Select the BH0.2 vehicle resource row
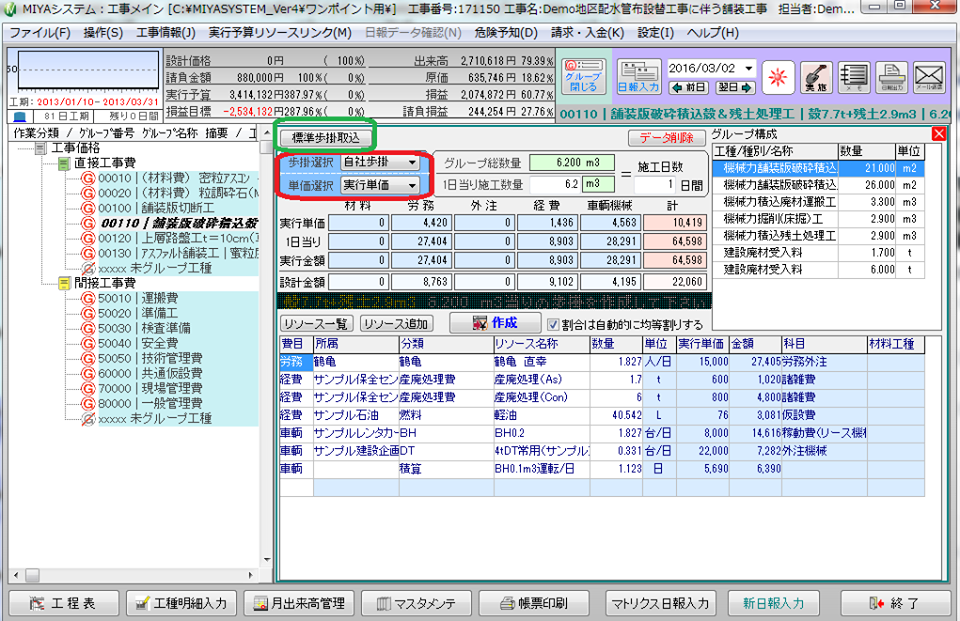 (x=601, y=433)
